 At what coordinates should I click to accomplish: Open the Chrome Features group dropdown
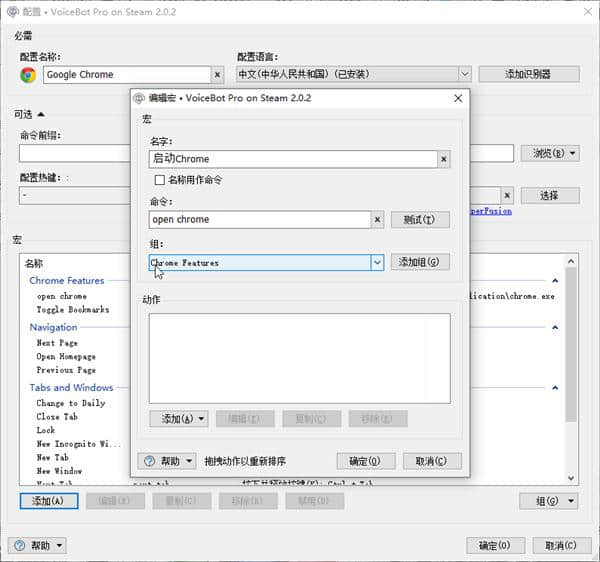pyautogui.click(x=377, y=262)
